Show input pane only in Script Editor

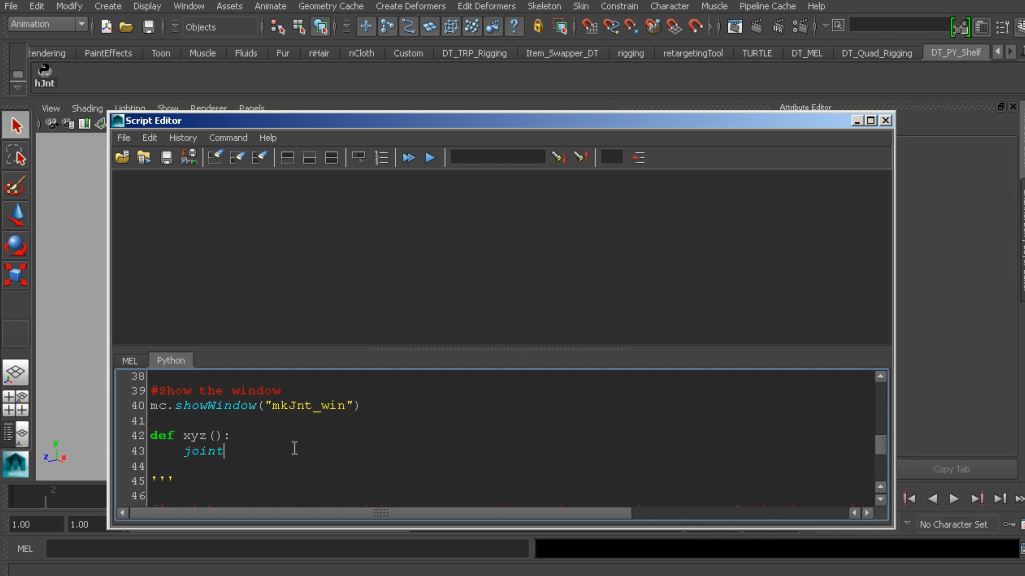(x=309, y=158)
